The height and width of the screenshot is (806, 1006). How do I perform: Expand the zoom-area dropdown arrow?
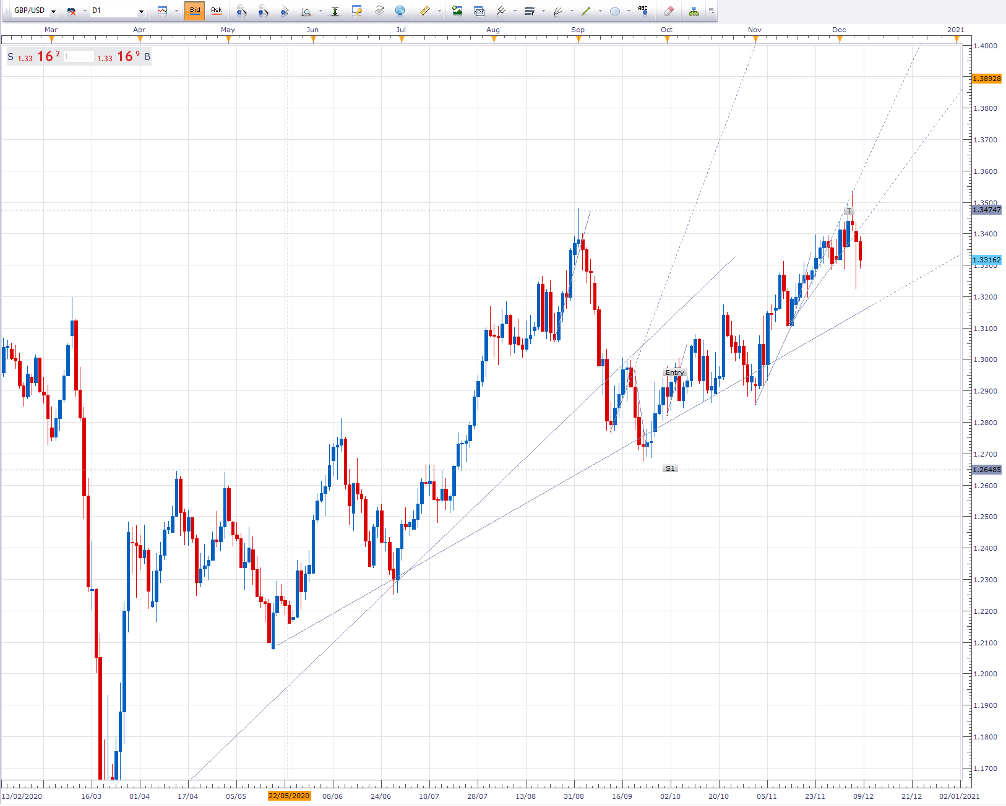click(320, 11)
